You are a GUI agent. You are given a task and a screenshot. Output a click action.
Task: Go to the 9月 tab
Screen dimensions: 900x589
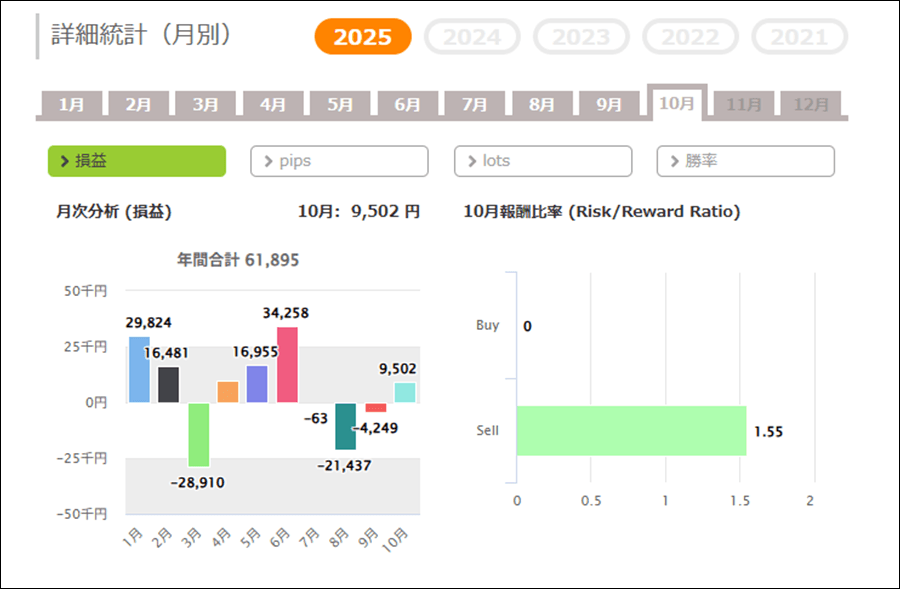click(x=609, y=104)
